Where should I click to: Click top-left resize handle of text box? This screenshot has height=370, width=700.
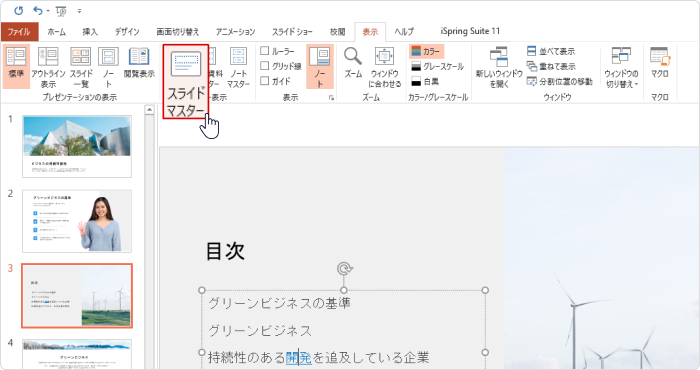click(x=202, y=290)
